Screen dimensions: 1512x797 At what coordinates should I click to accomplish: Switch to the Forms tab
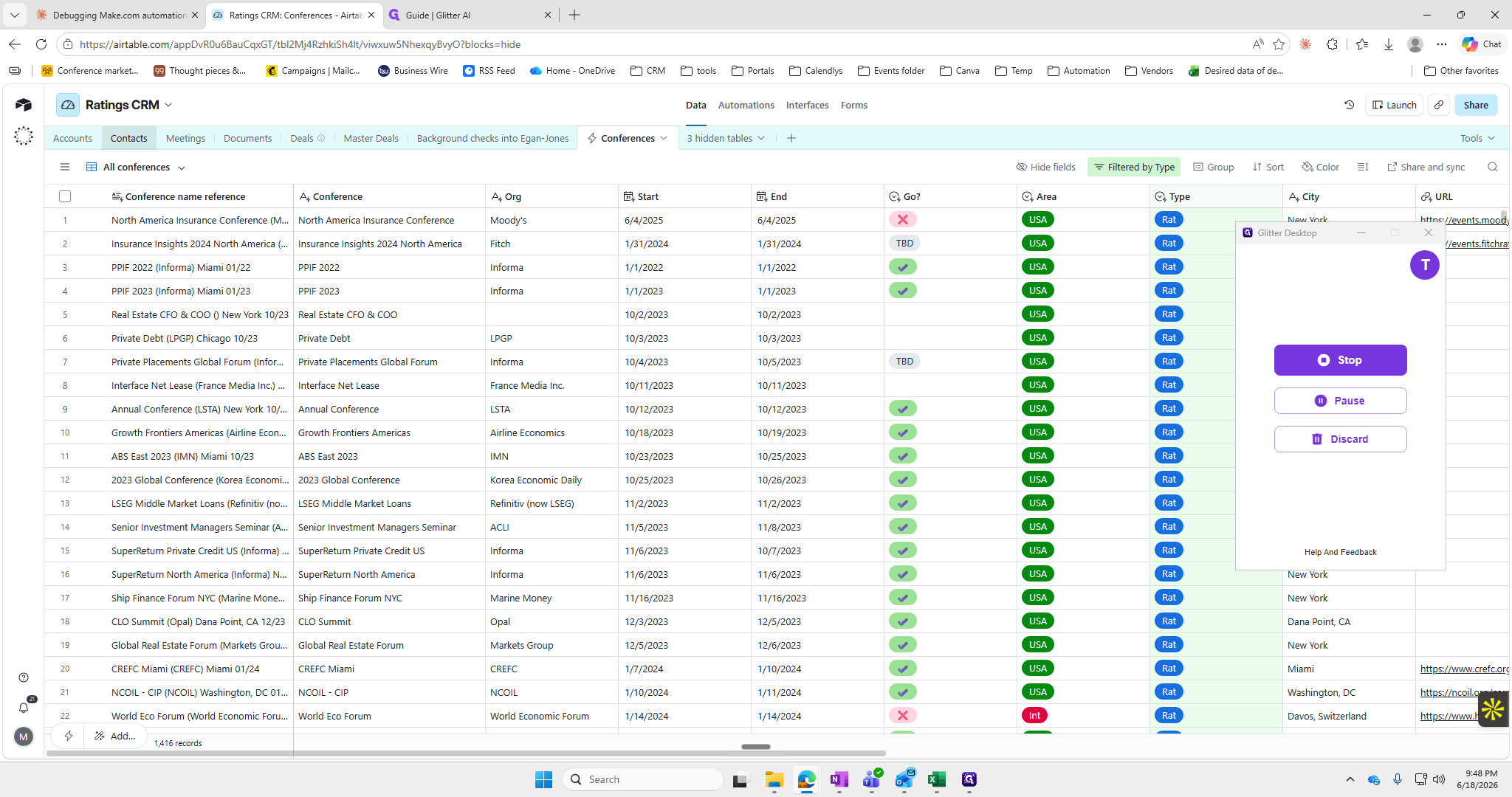853,105
